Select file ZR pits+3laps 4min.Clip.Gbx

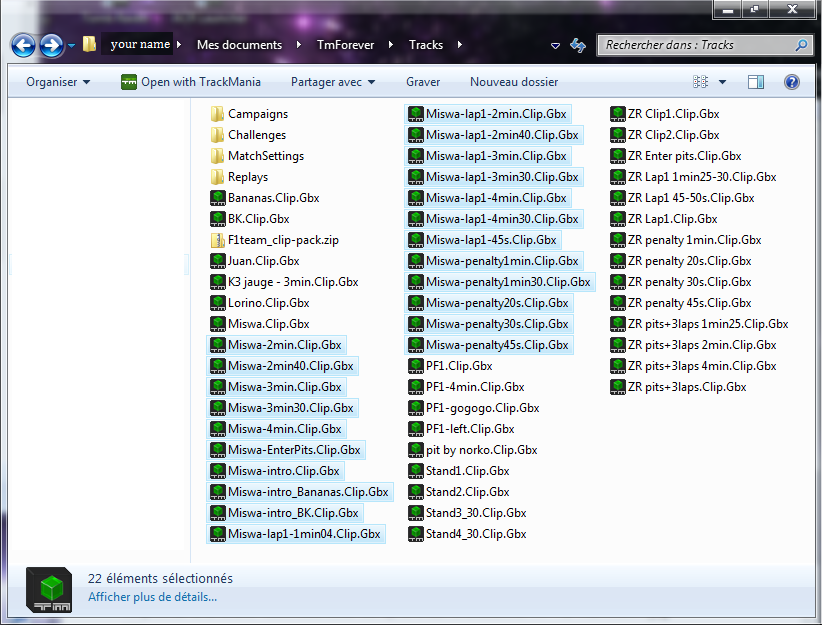[x=694, y=365]
